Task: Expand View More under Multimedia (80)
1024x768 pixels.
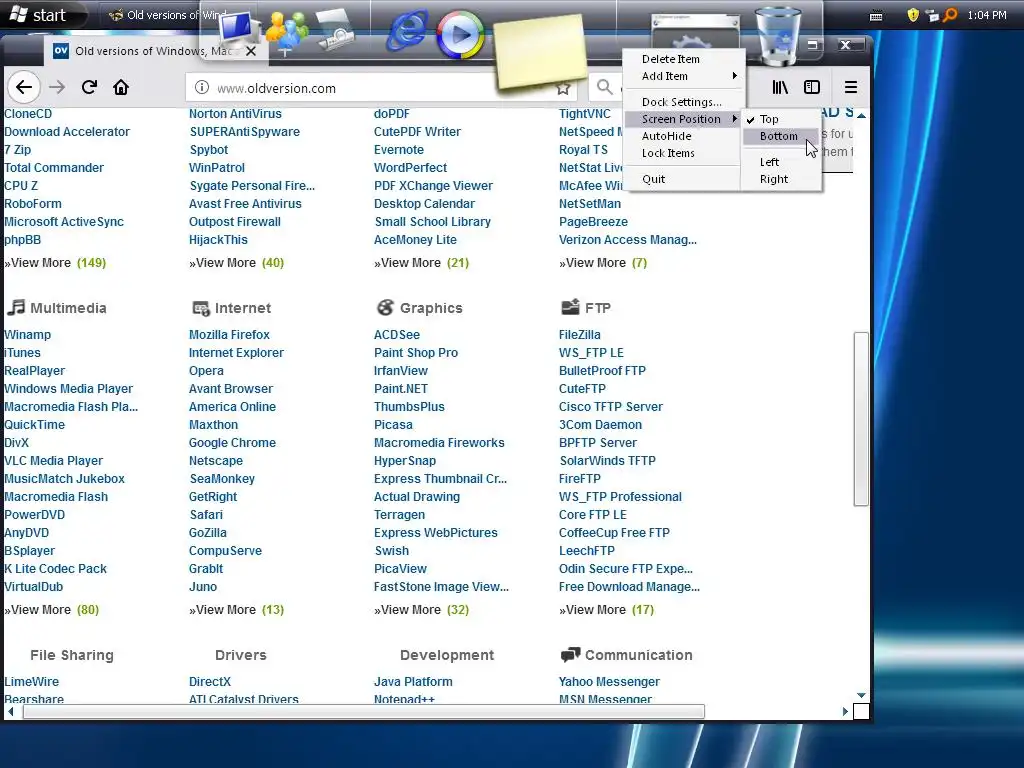Action: [52, 610]
